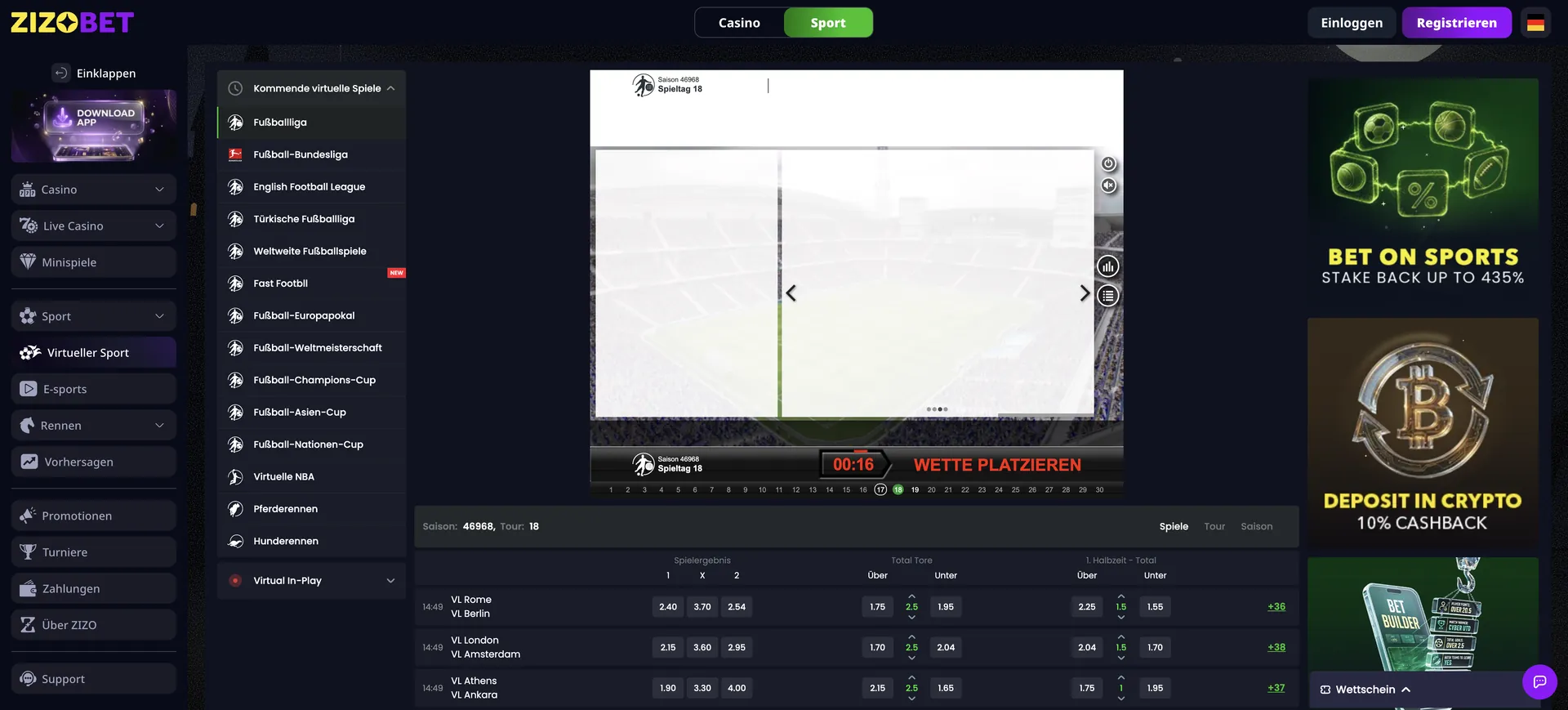
Task: Switch to the Casino toggle at top
Action: click(739, 23)
